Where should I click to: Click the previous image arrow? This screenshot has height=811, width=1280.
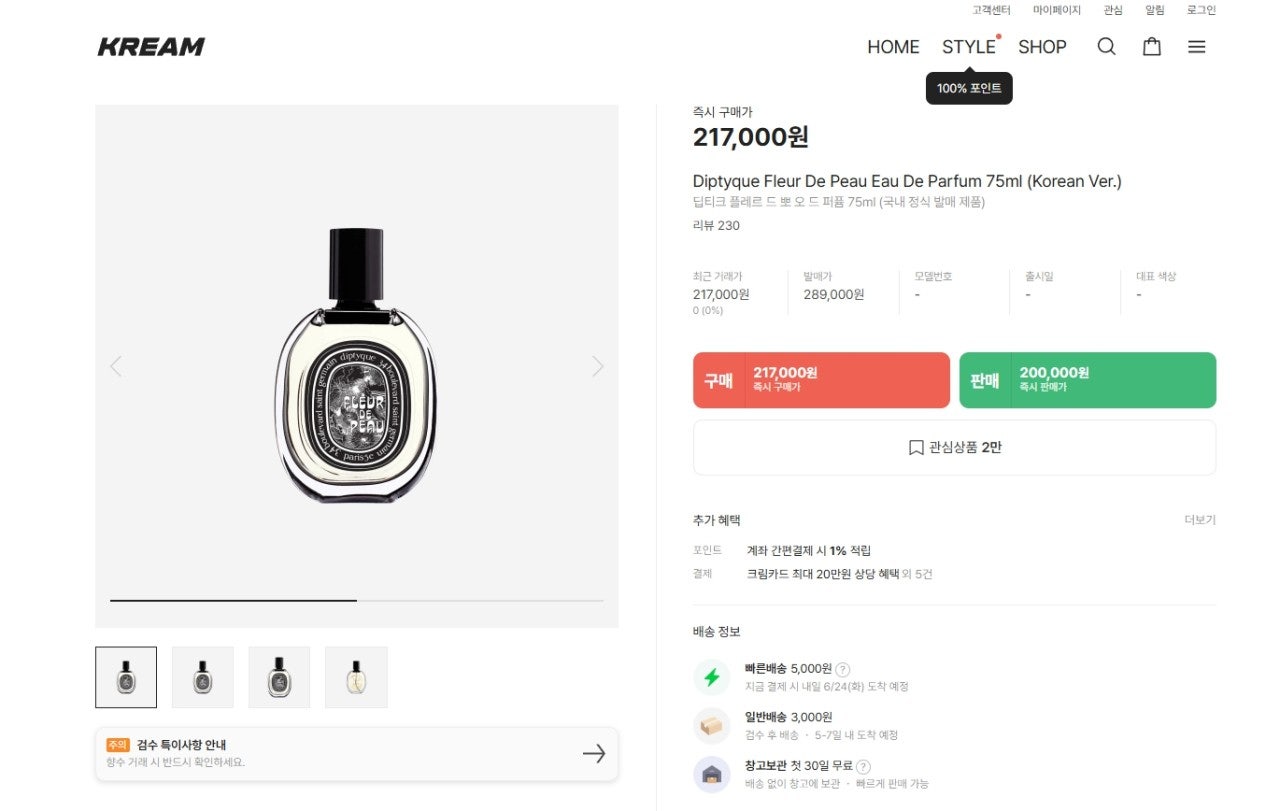116,366
